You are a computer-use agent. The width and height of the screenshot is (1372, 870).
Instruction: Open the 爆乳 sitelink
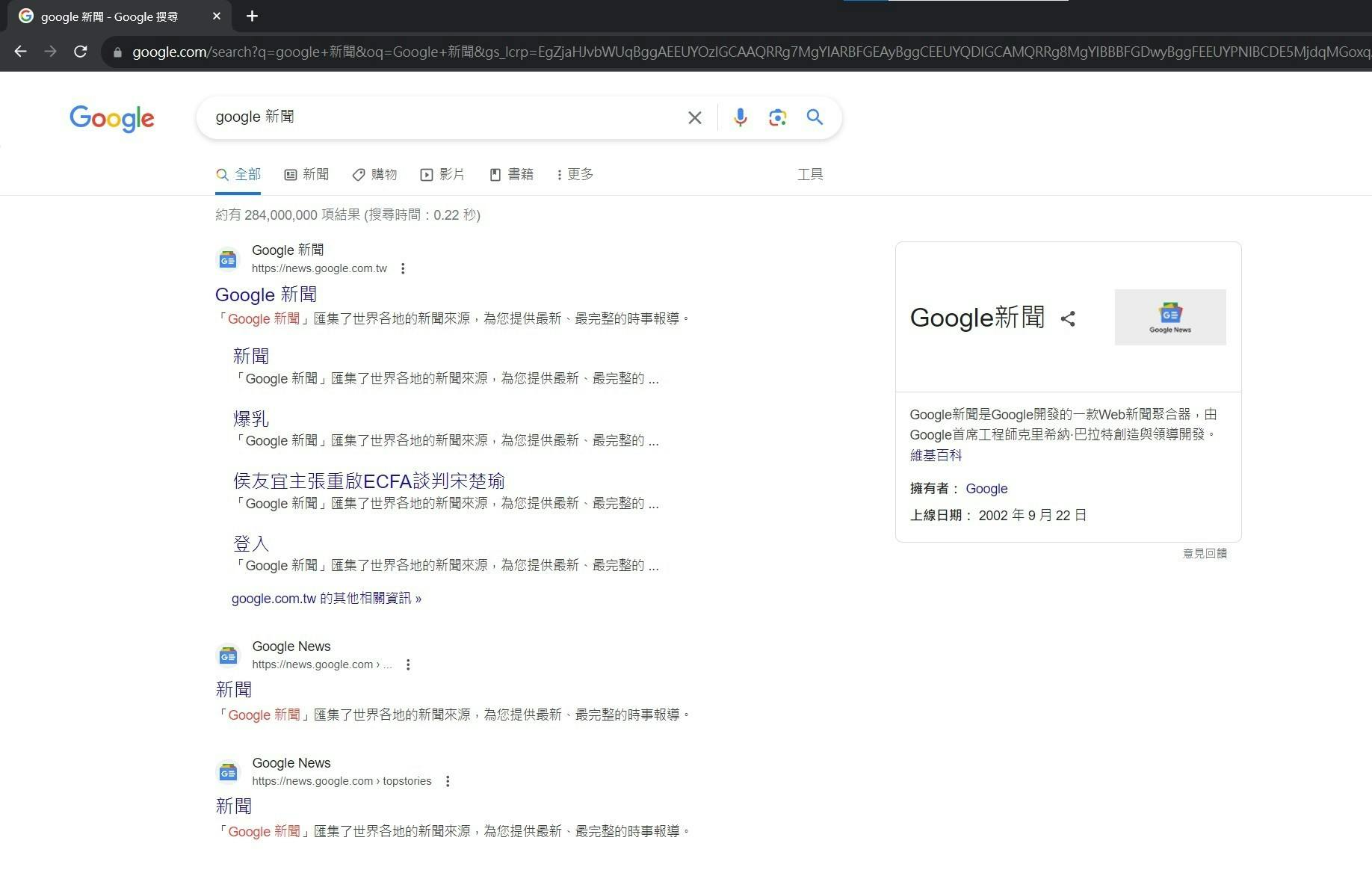[251, 419]
